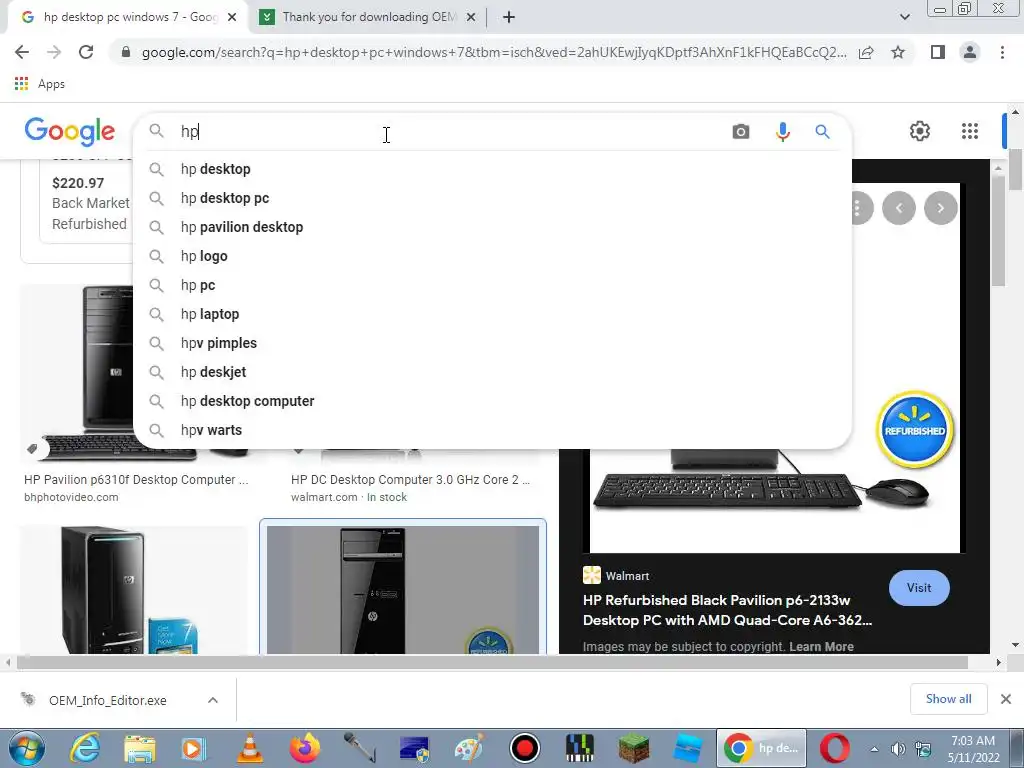
Task: Share this page using the address bar icon
Action: coord(866,52)
